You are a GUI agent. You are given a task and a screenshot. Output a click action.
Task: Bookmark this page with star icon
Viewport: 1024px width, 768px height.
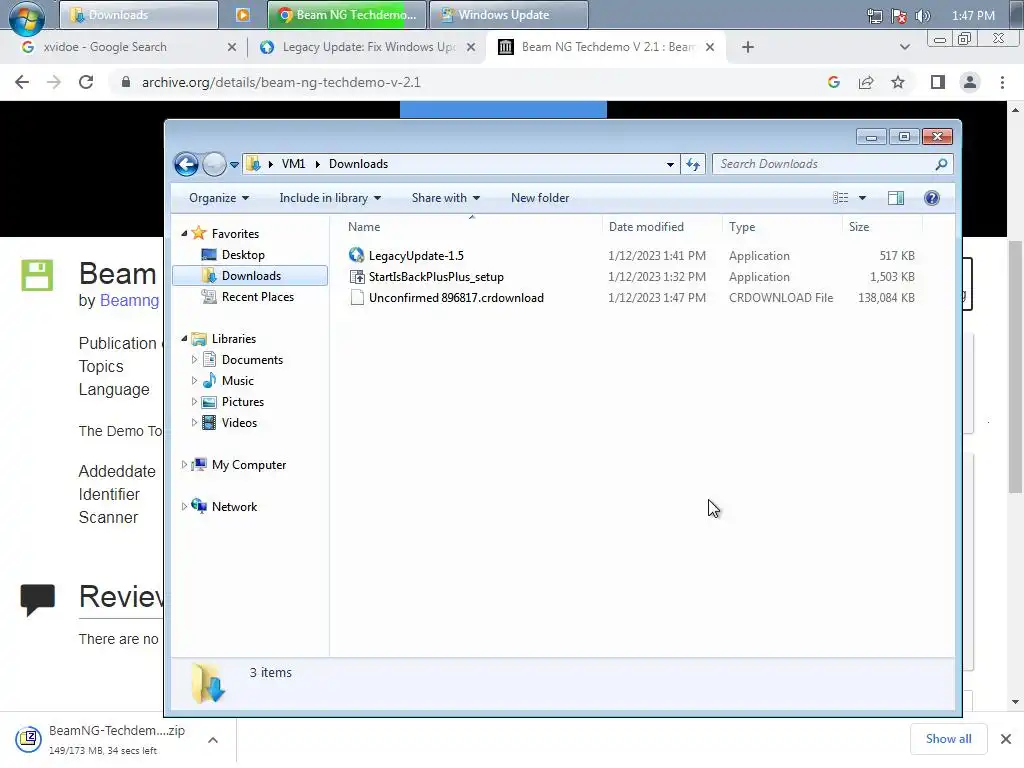(x=898, y=82)
